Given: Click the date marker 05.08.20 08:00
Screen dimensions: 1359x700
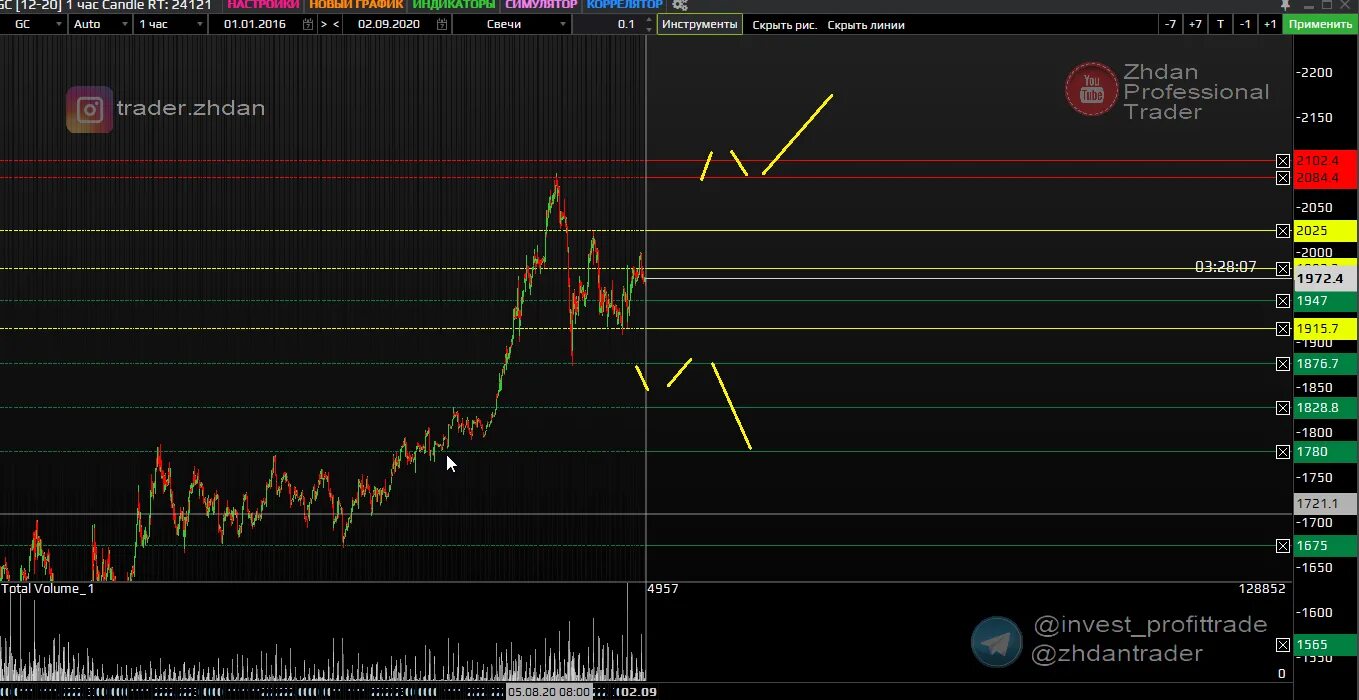Looking at the screenshot, I should click(x=549, y=692).
